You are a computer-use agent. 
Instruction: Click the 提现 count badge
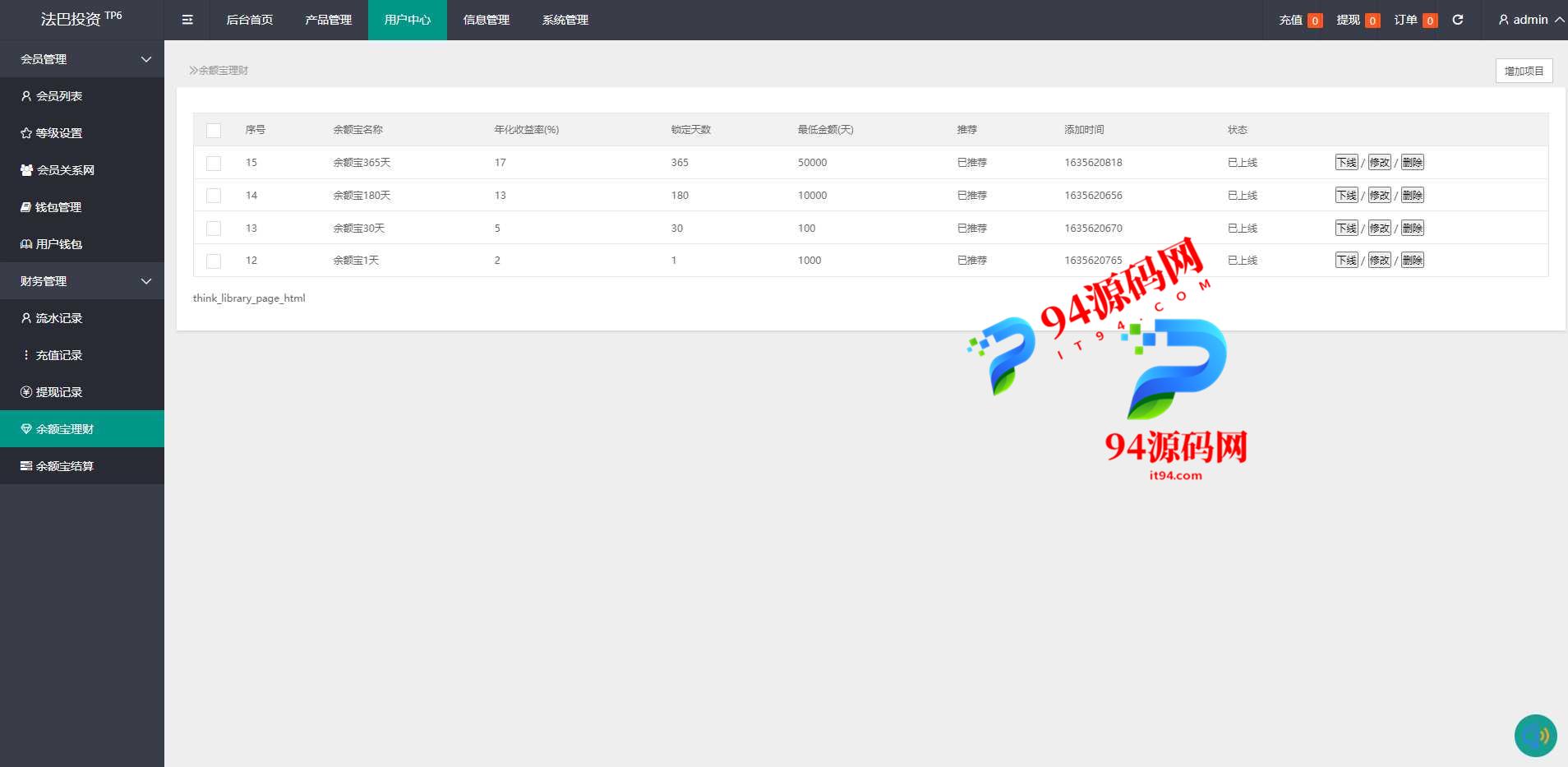pyautogui.click(x=1372, y=21)
